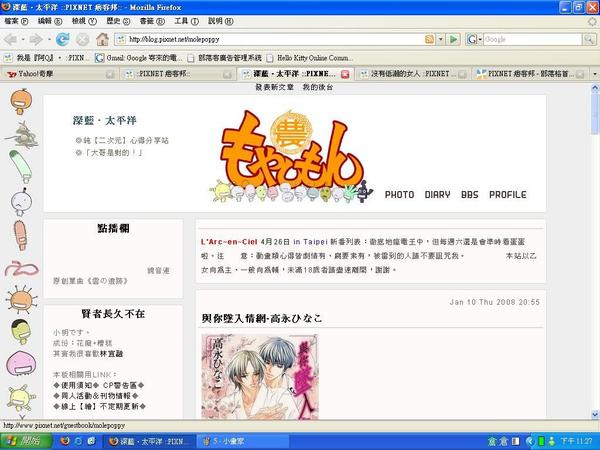Click the pink rod-shaped microbe character

pyautogui.click(x=20, y=235)
